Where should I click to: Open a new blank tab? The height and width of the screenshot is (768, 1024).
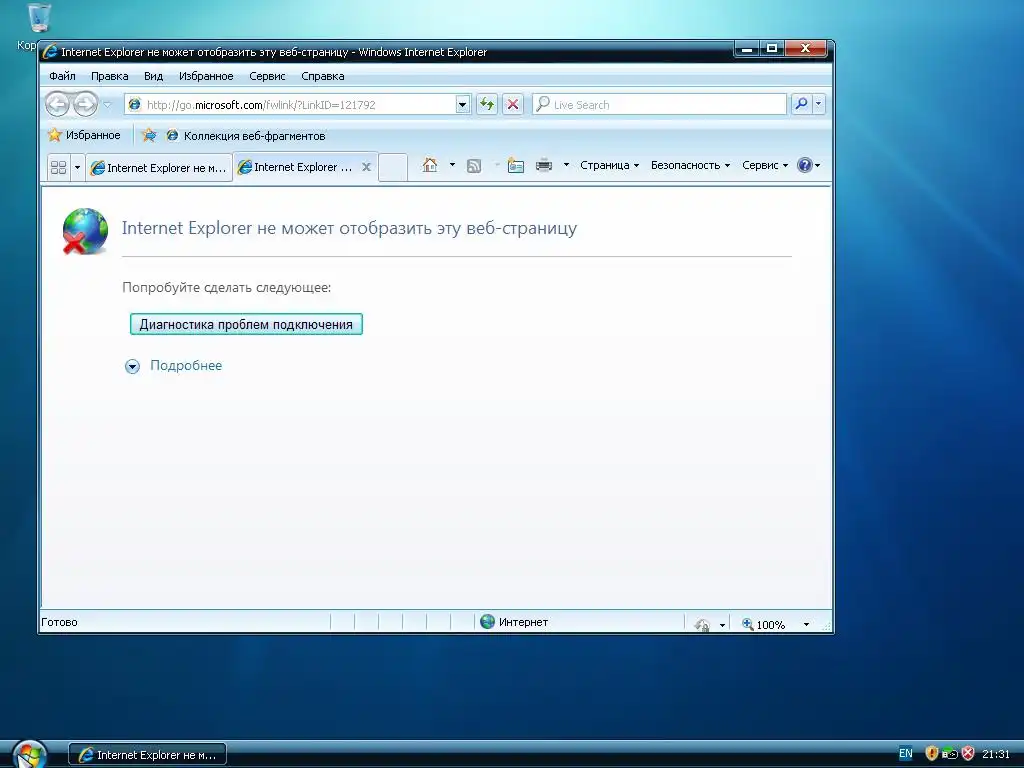tap(392, 167)
